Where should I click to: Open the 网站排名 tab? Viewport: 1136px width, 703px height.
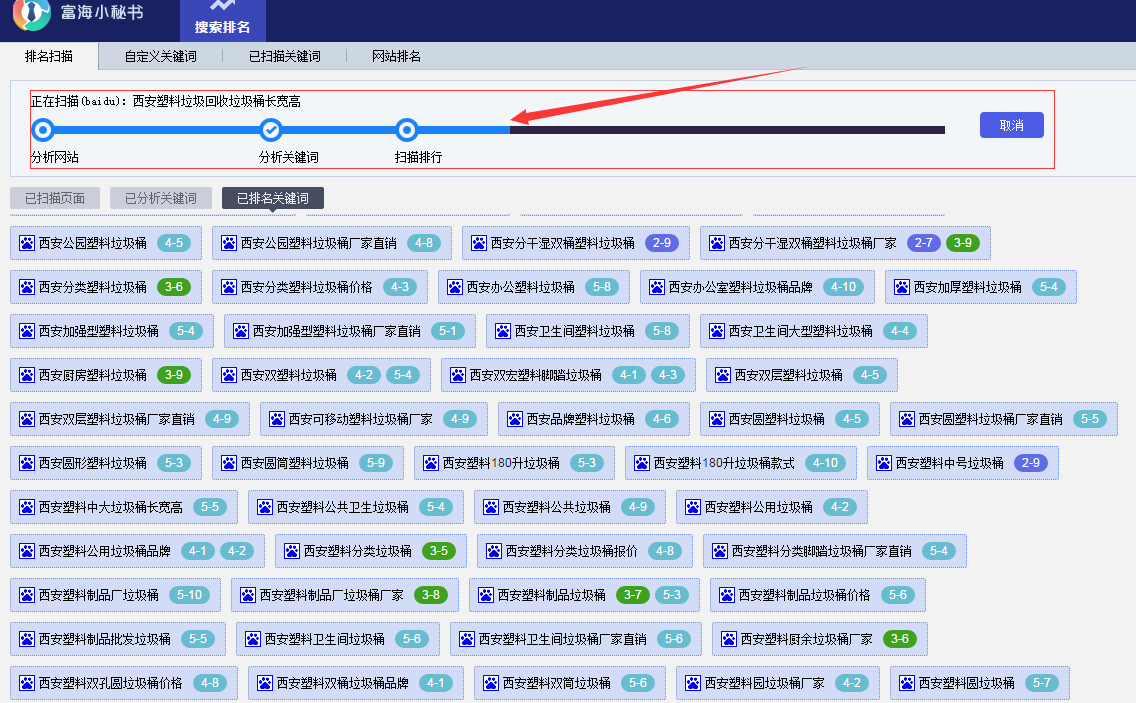coord(396,57)
